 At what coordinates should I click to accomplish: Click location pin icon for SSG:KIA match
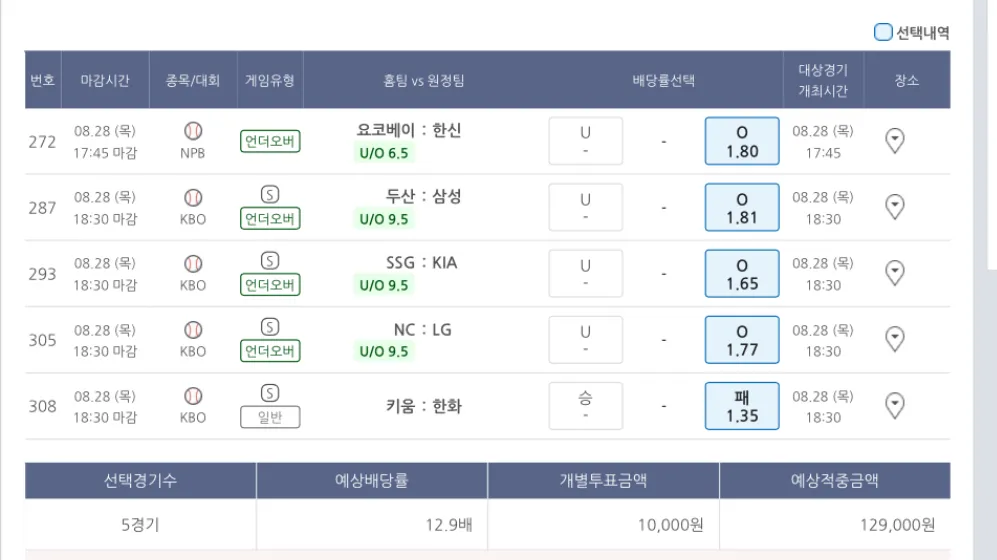[895, 273]
